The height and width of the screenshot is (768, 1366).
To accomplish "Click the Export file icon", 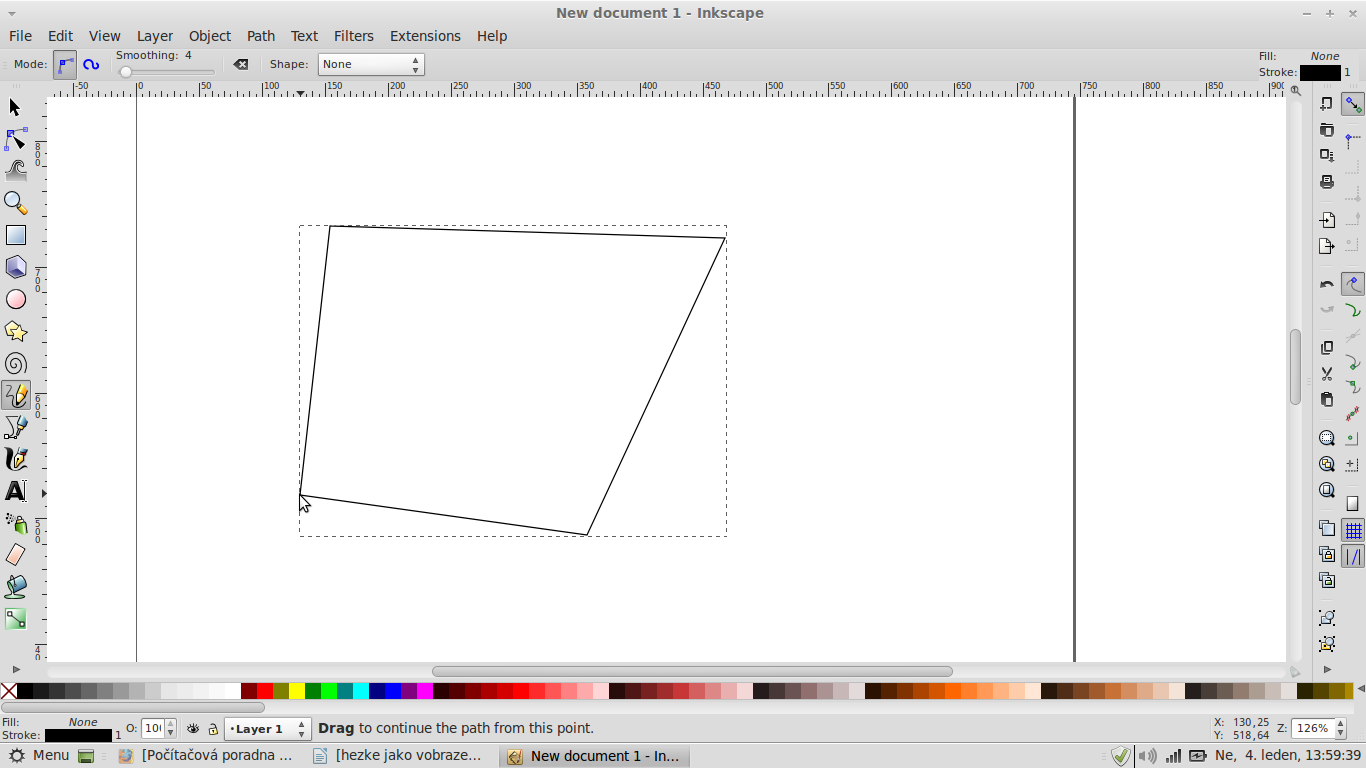I will click(x=1327, y=246).
